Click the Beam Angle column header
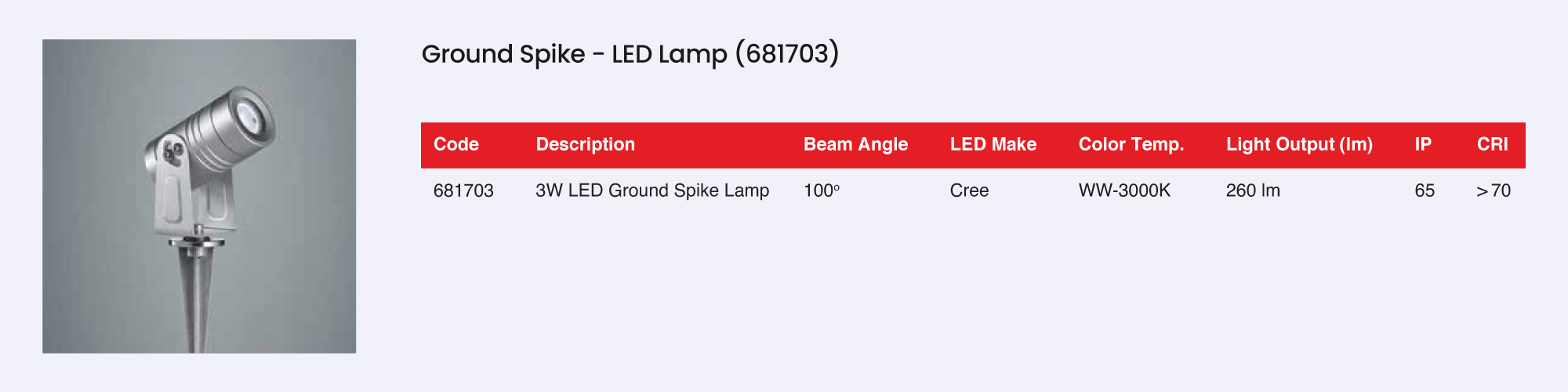This screenshot has height=392, width=1568. tap(855, 144)
